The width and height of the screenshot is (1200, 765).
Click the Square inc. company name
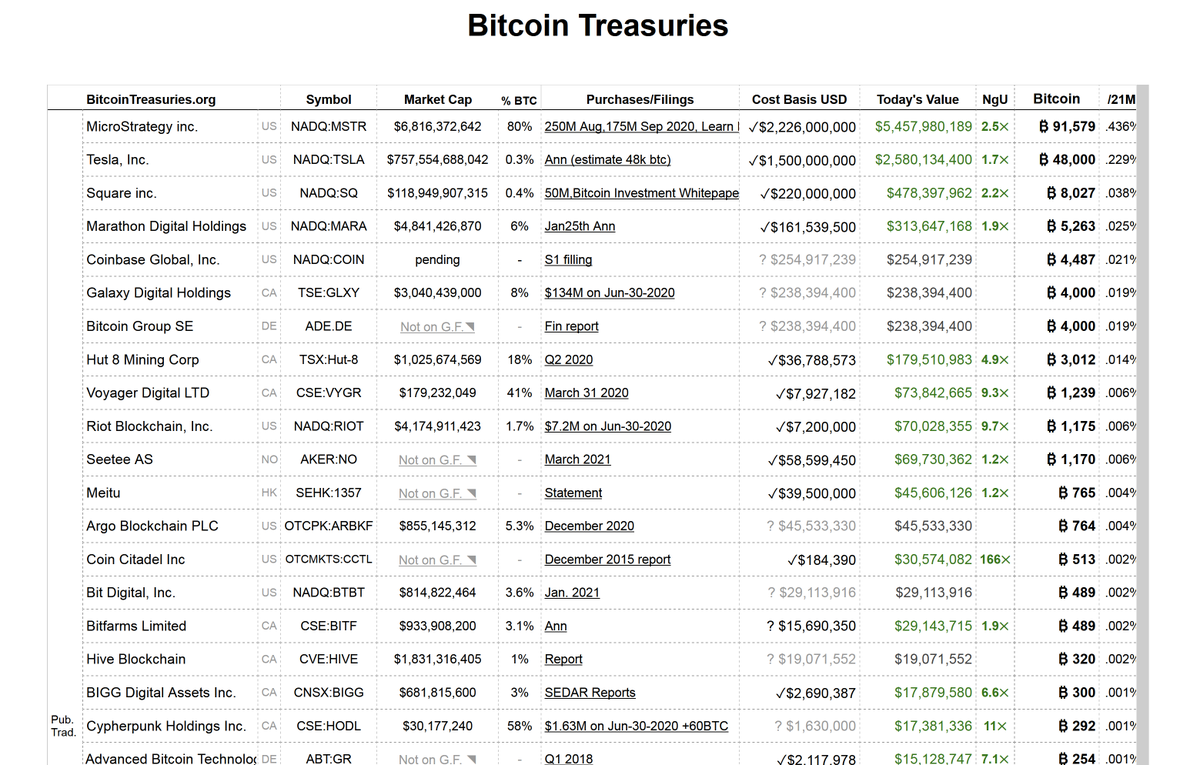pyautogui.click(x=121, y=193)
